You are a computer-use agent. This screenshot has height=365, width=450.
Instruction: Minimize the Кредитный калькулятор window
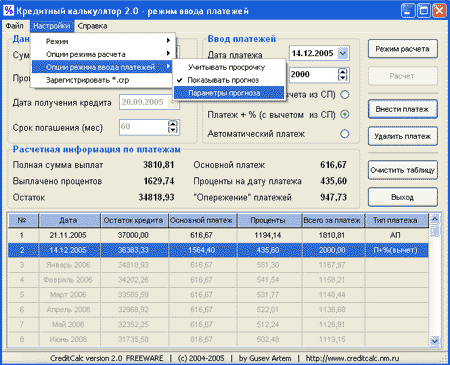click(408, 11)
